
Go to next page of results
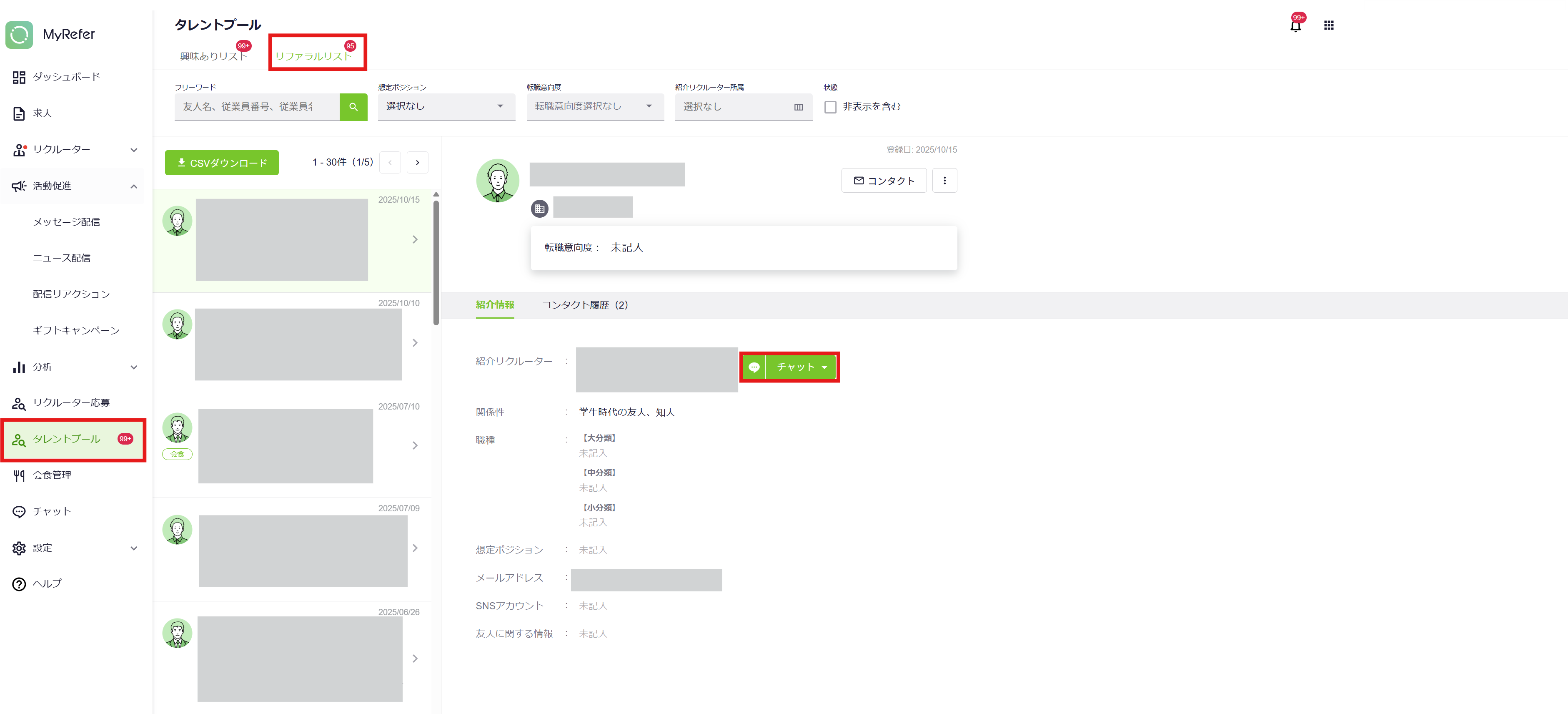417,162
